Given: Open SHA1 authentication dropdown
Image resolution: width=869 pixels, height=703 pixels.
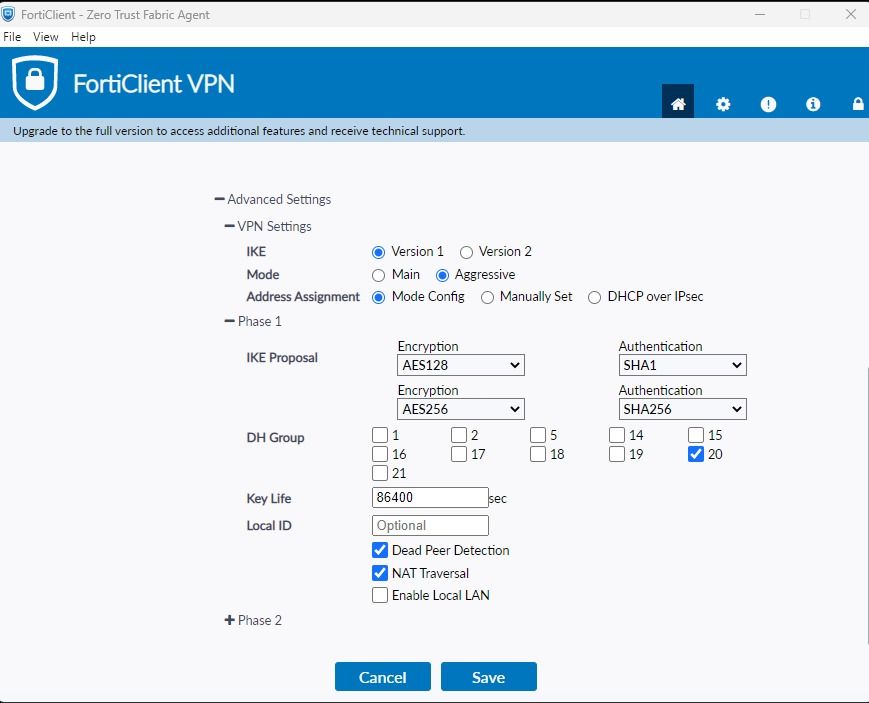Looking at the screenshot, I should (x=682, y=365).
